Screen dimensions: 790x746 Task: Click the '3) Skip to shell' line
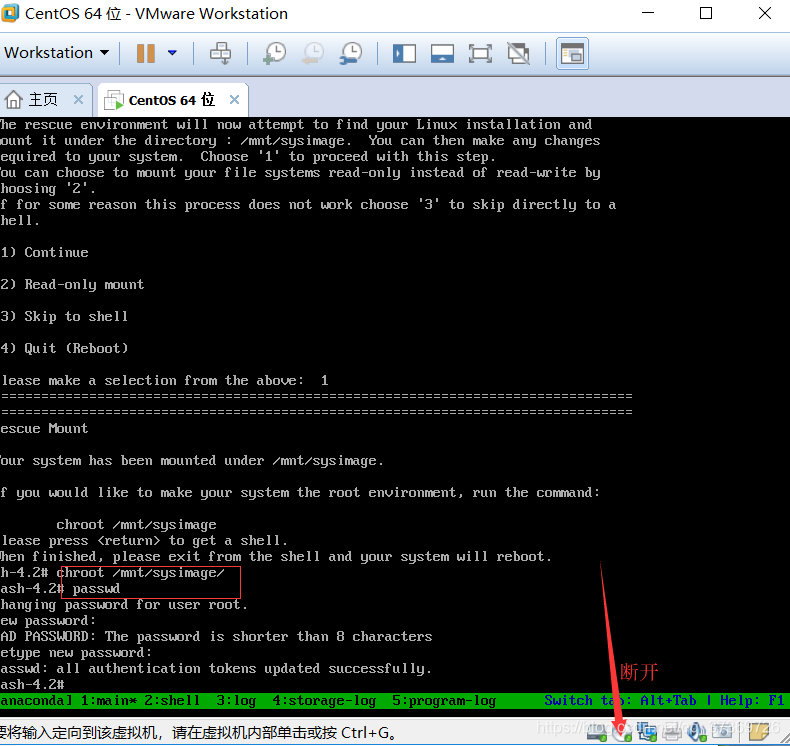tap(64, 316)
